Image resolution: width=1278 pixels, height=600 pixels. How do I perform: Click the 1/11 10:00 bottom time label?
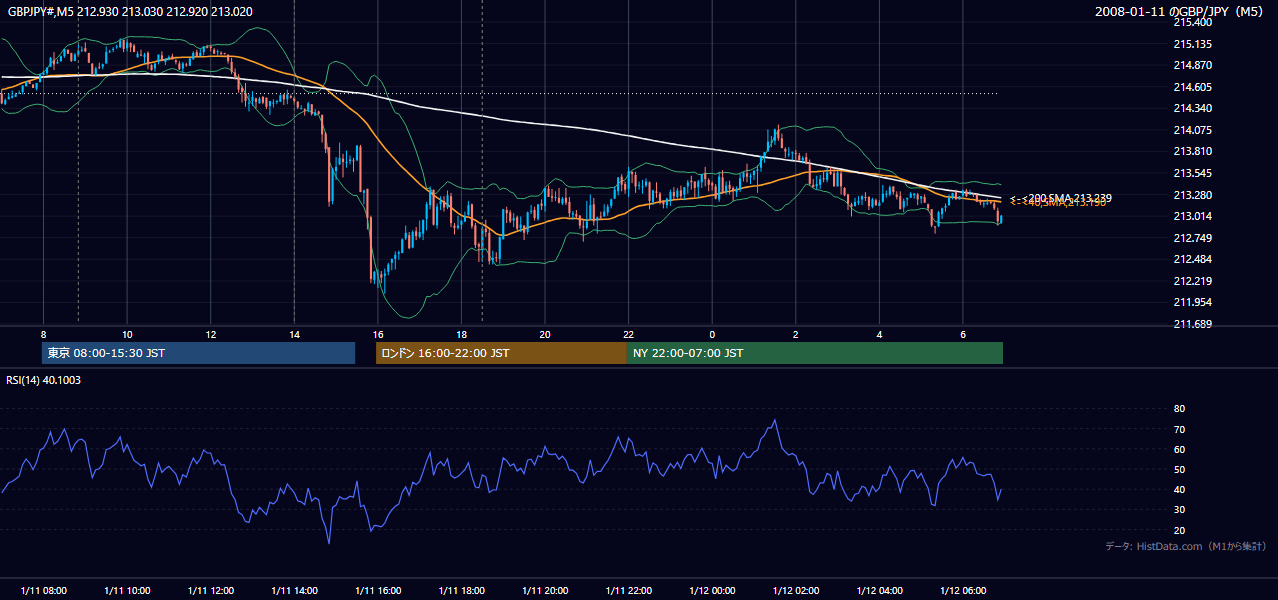point(127,591)
